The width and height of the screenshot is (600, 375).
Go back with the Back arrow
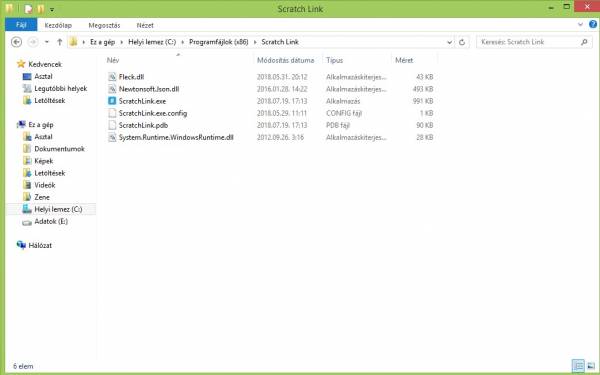(16, 42)
